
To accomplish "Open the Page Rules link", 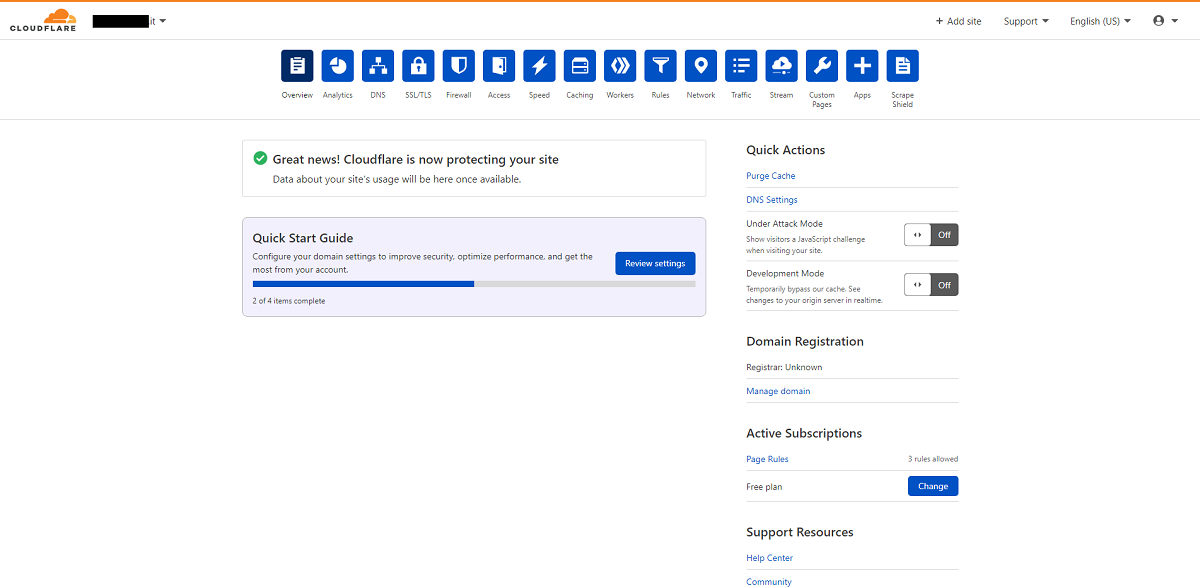I will coord(767,459).
